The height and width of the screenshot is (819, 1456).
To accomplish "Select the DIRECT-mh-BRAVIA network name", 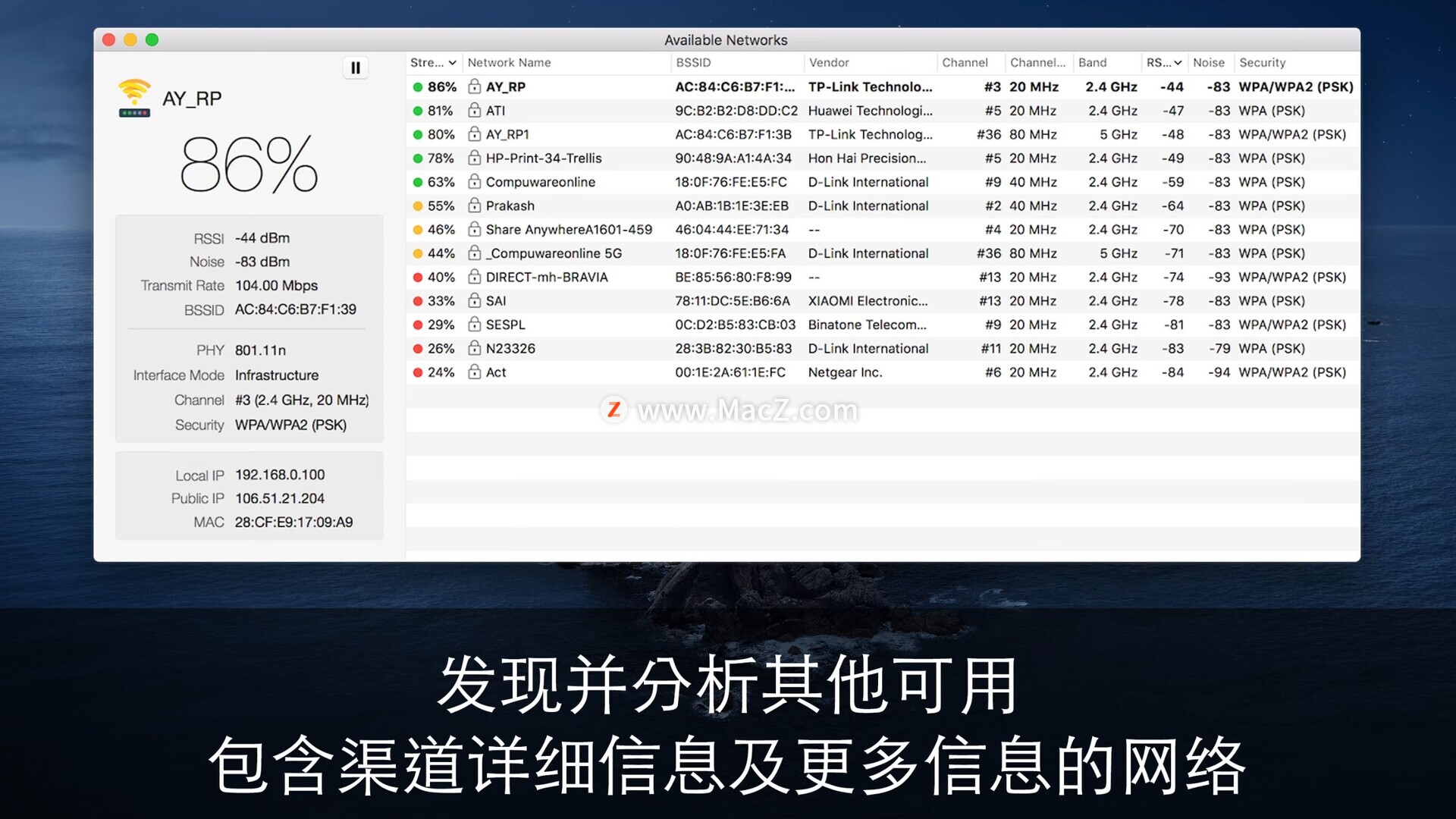I will pos(547,277).
